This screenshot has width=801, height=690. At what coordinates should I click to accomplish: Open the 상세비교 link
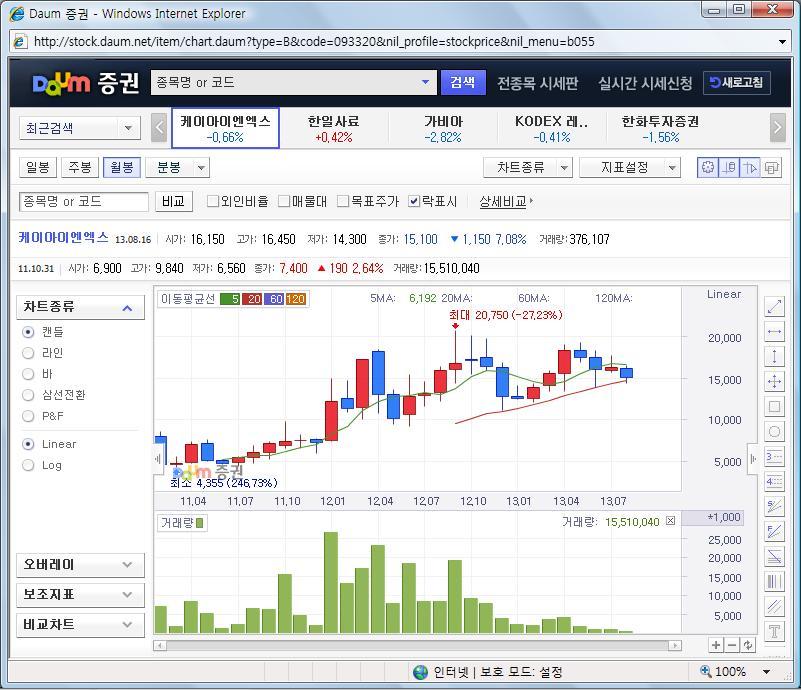(x=505, y=201)
